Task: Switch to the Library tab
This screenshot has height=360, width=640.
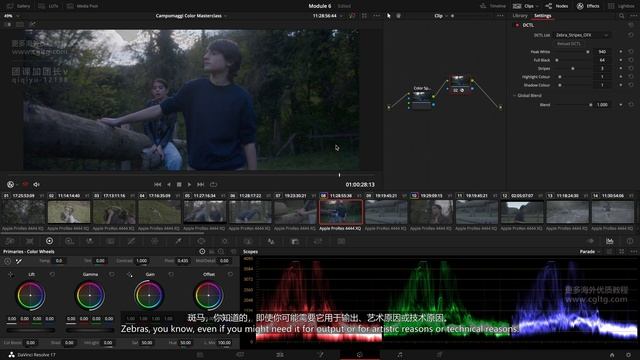Action: pyautogui.click(x=520, y=16)
